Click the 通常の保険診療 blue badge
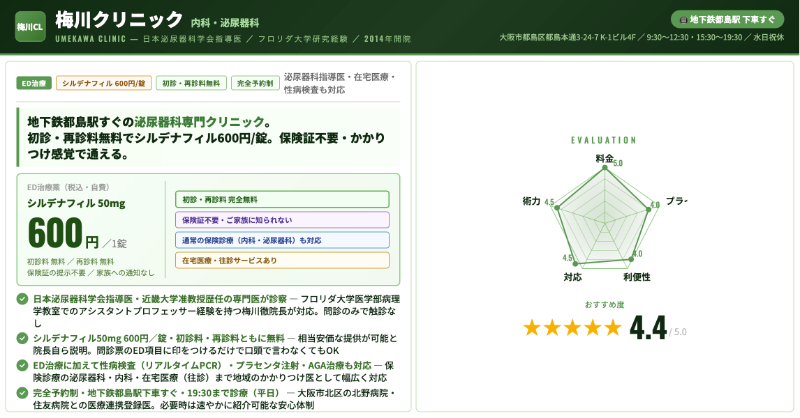Image resolution: width=800 pixels, height=418 pixels. (268, 240)
